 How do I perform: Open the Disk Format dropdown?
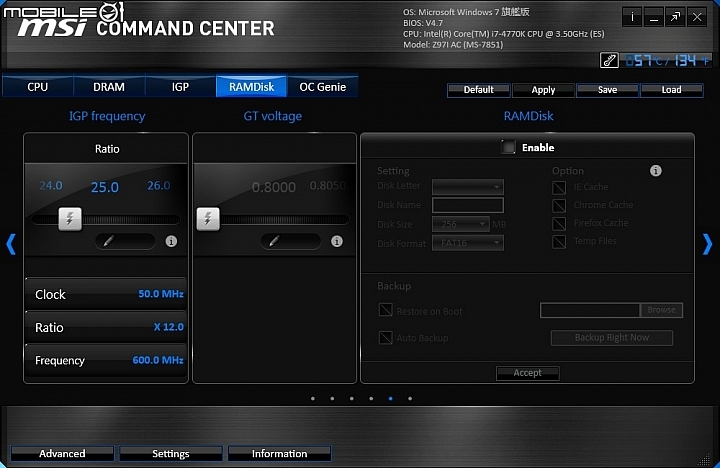click(468, 243)
